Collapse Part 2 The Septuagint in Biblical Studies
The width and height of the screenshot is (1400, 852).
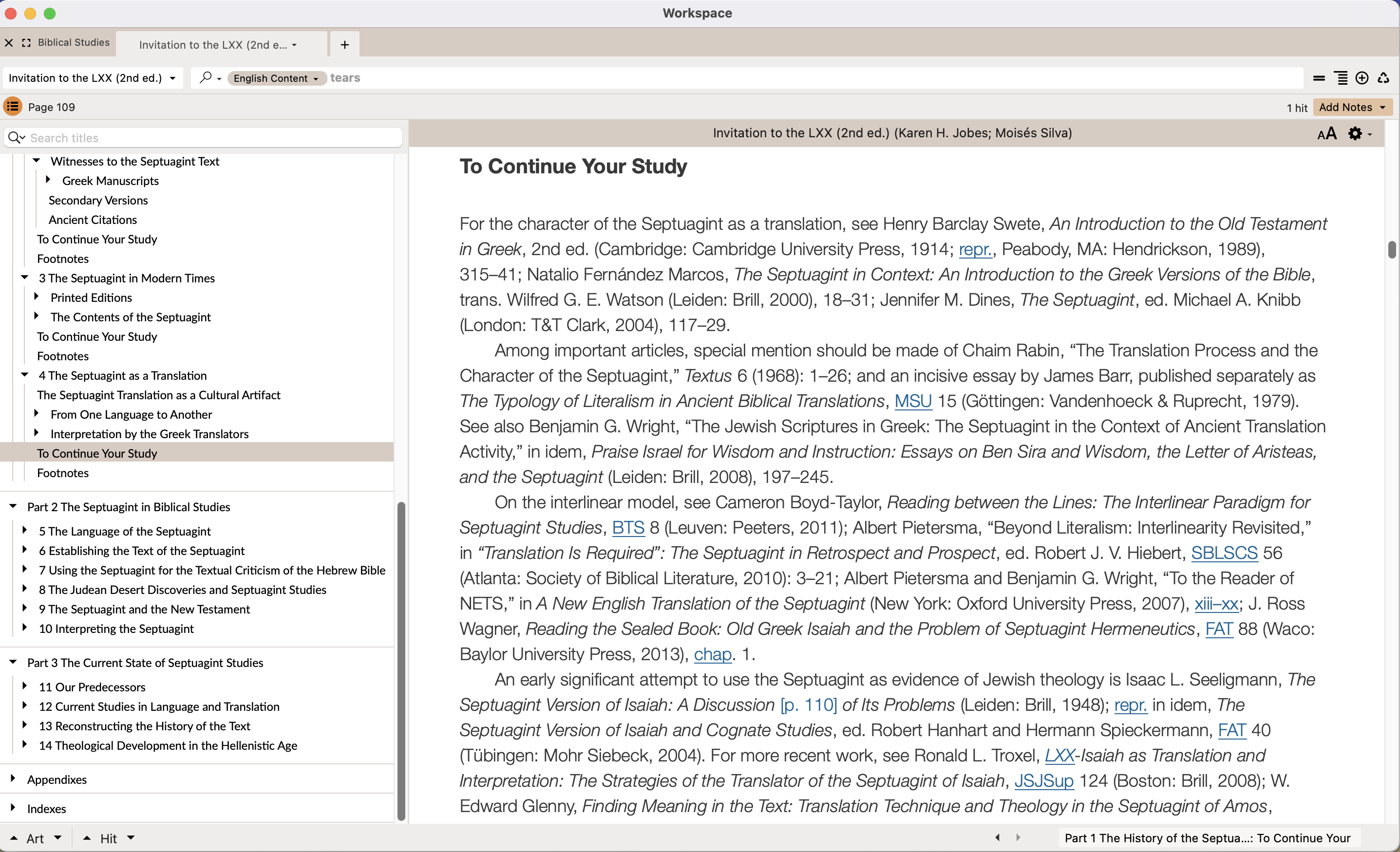[13, 506]
